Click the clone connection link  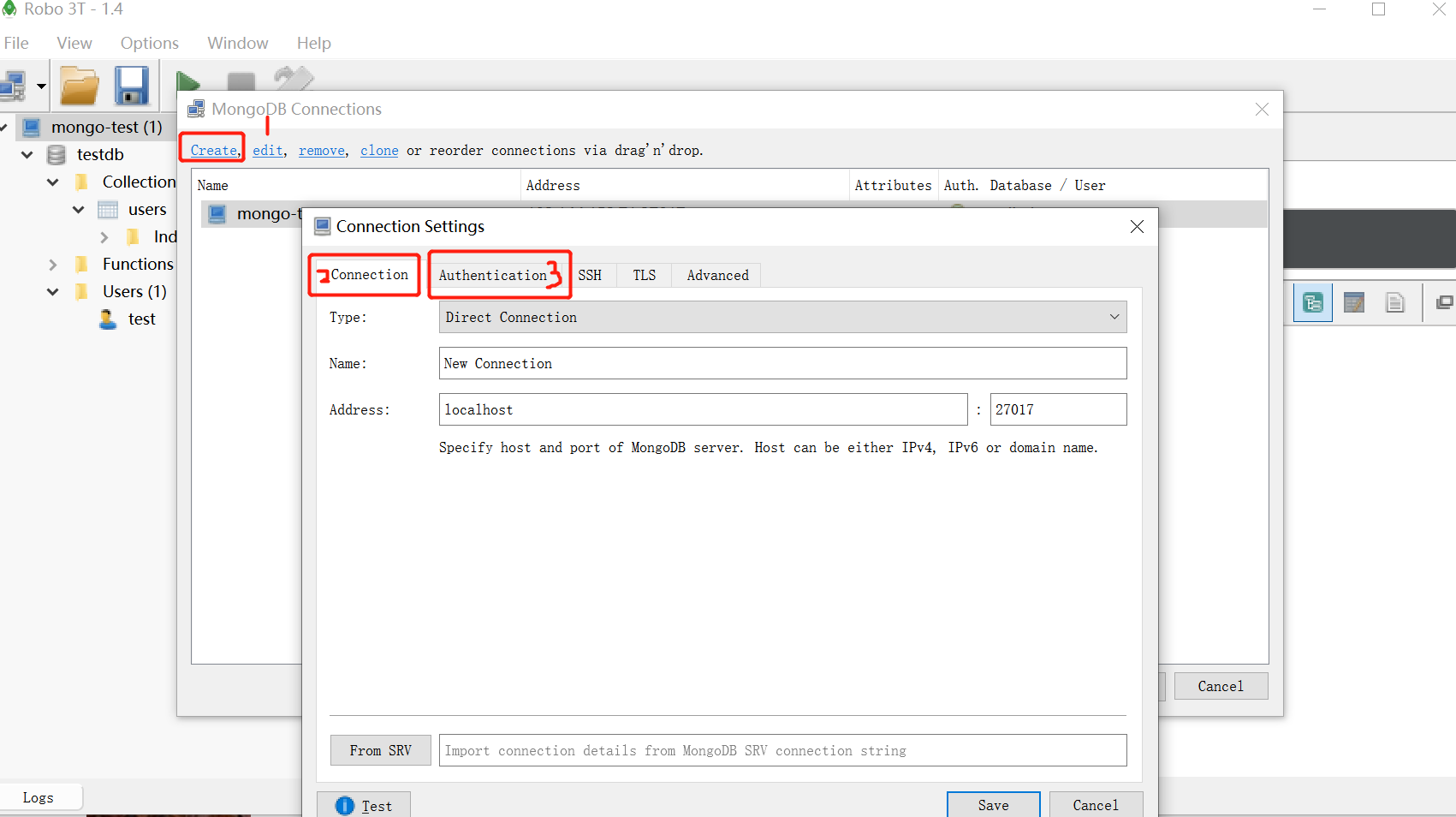coord(379,150)
